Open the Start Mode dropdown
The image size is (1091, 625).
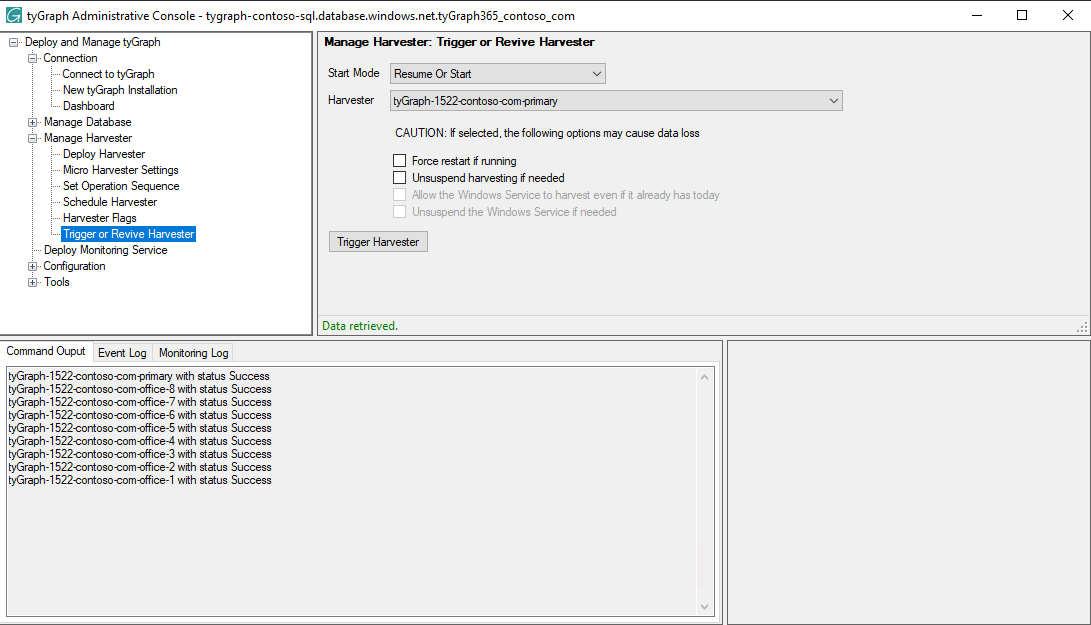point(497,74)
